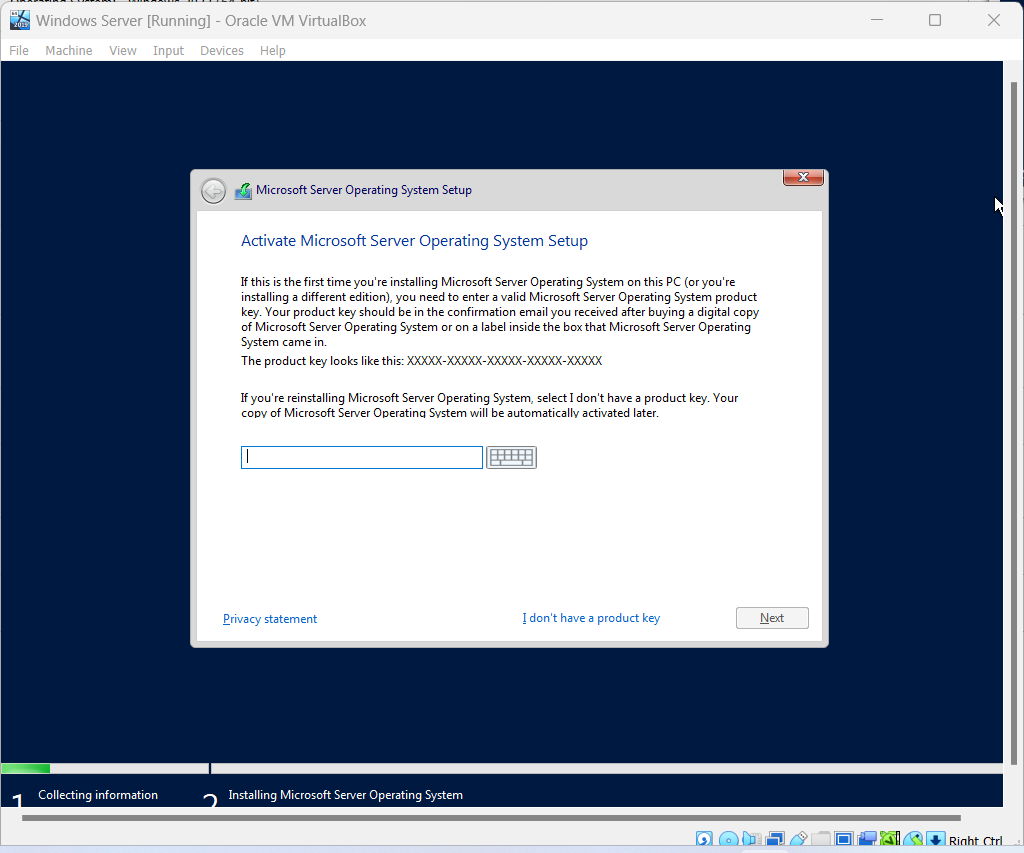The image size is (1024, 853).
Task: Click the setup wizard icon beside the dialog title
Action: point(243,191)
